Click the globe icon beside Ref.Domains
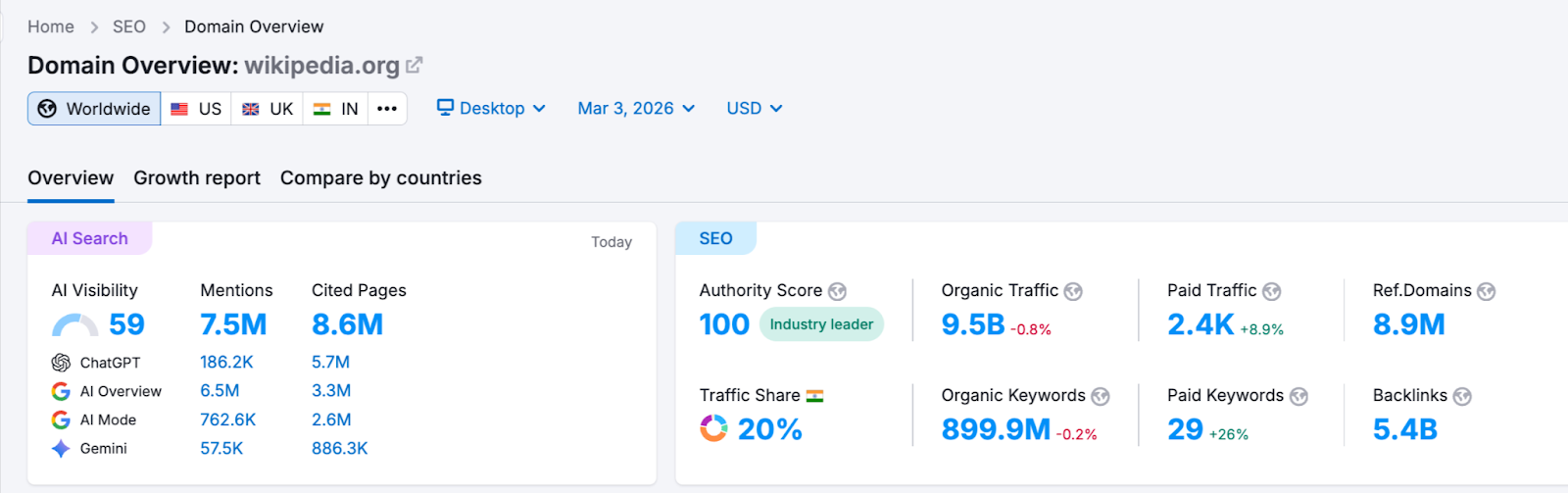 coord(1487,291)
